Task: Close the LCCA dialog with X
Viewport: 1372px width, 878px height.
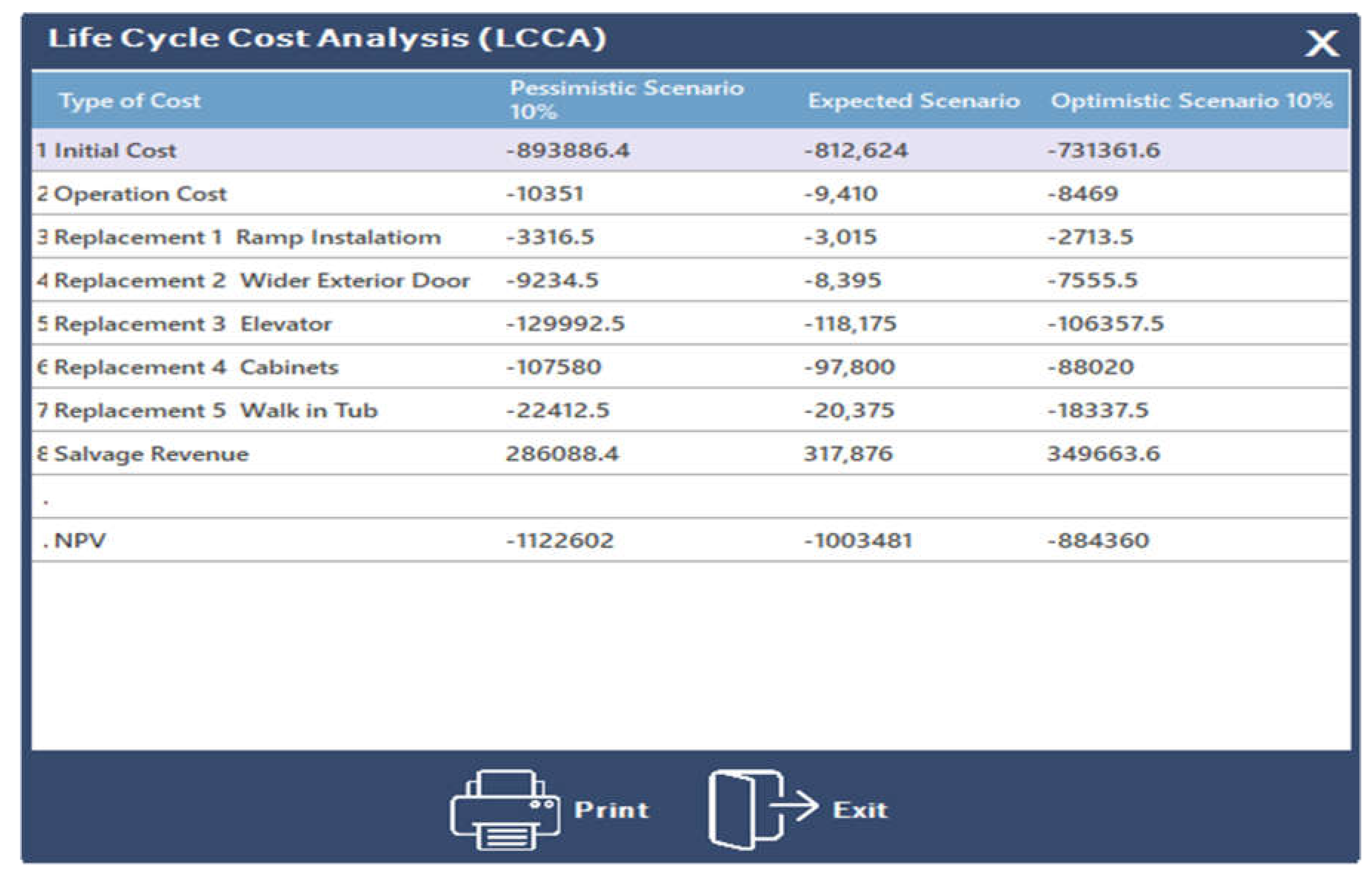Action: (x=1322, y=44)
